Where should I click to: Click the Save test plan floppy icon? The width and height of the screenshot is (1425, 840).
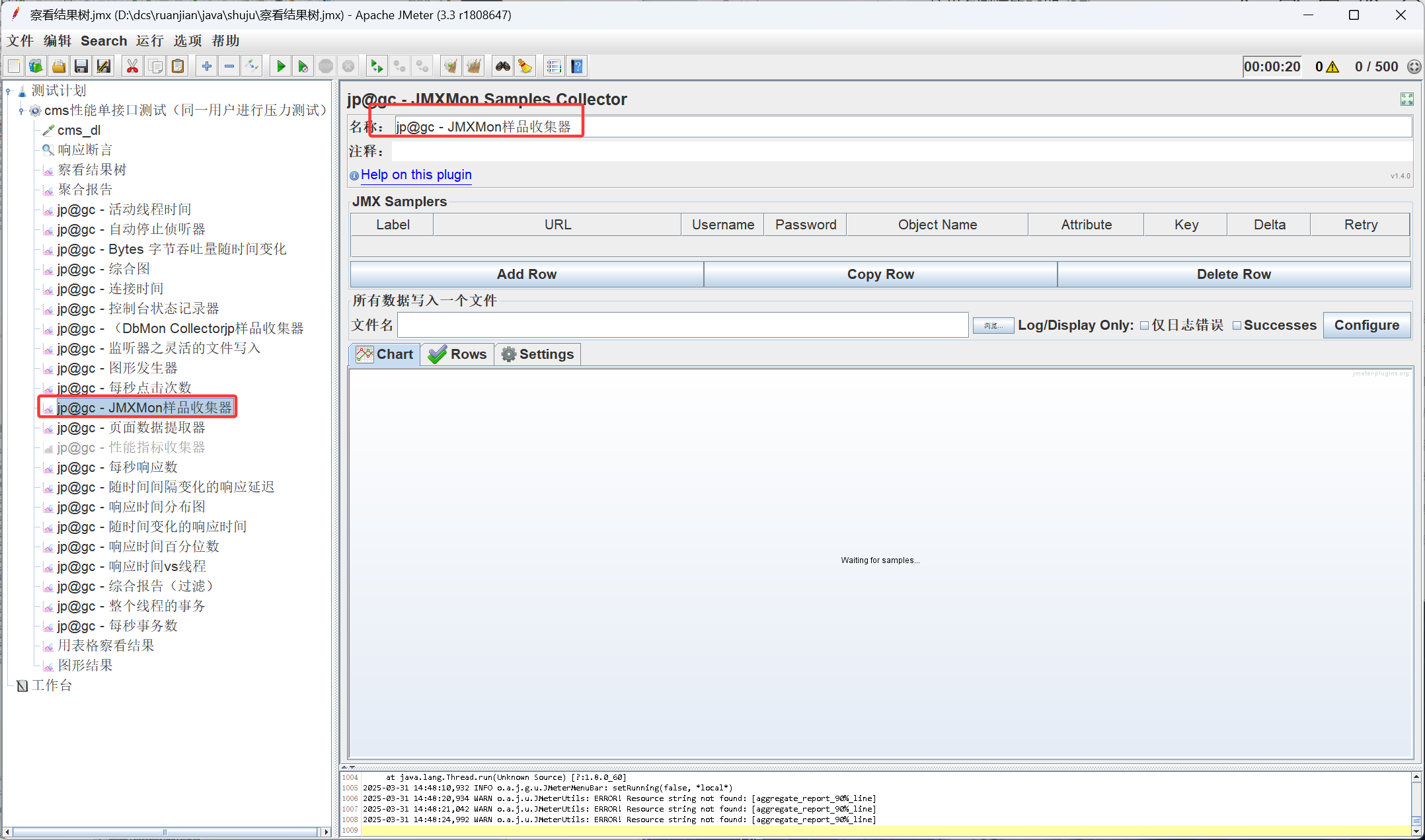(x=81, y=66)
